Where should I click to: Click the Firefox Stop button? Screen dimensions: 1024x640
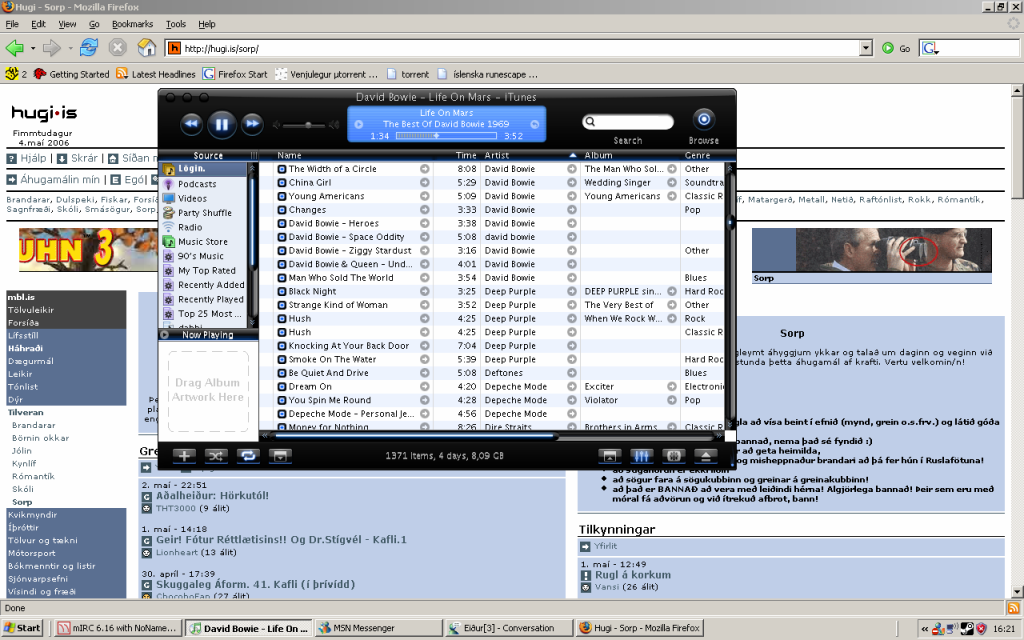pyautogui.click(x=118, y=48)
